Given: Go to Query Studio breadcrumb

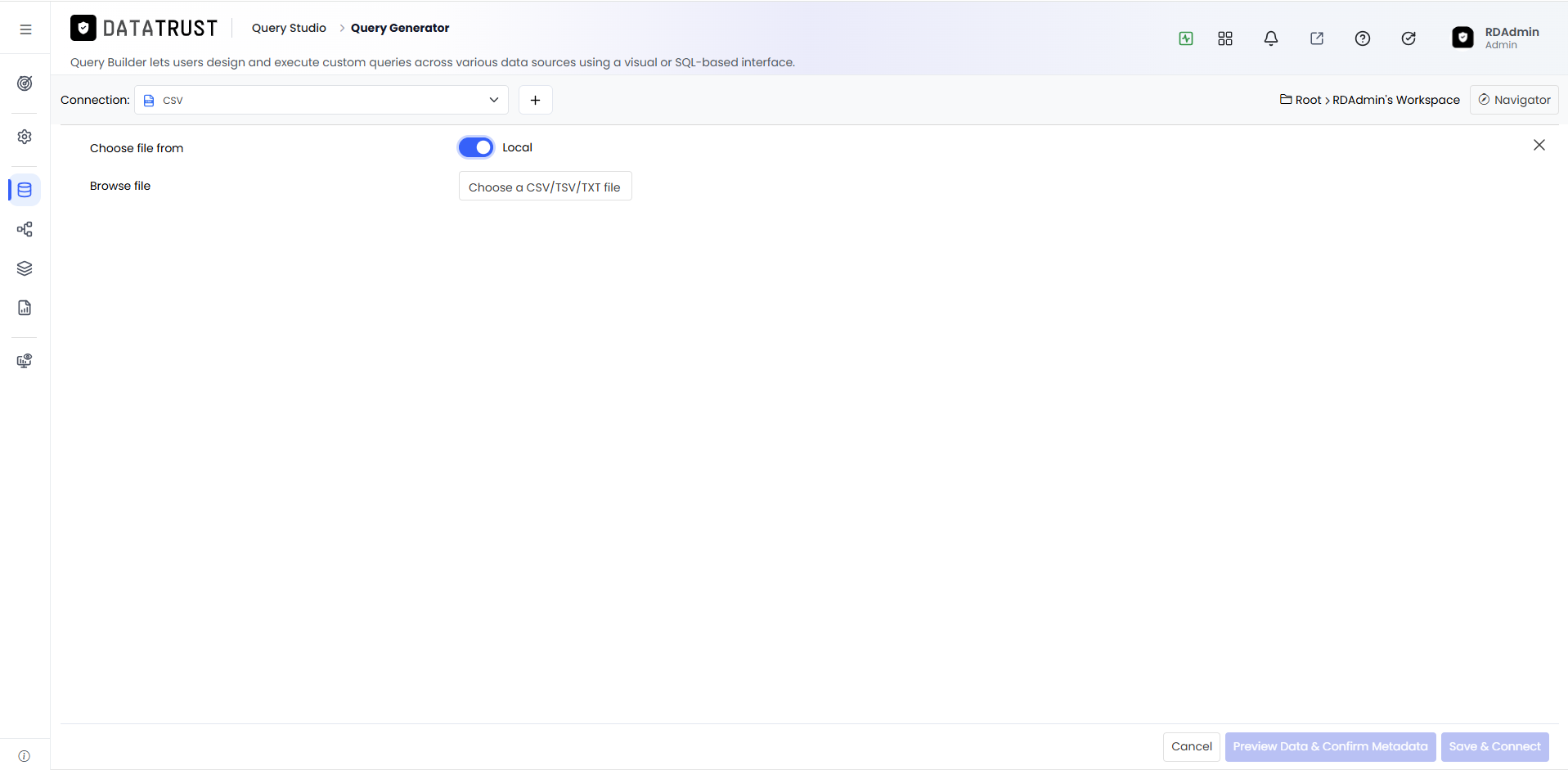Looking at the screenshot, I should pyautogui.click(x=289, y=28).
